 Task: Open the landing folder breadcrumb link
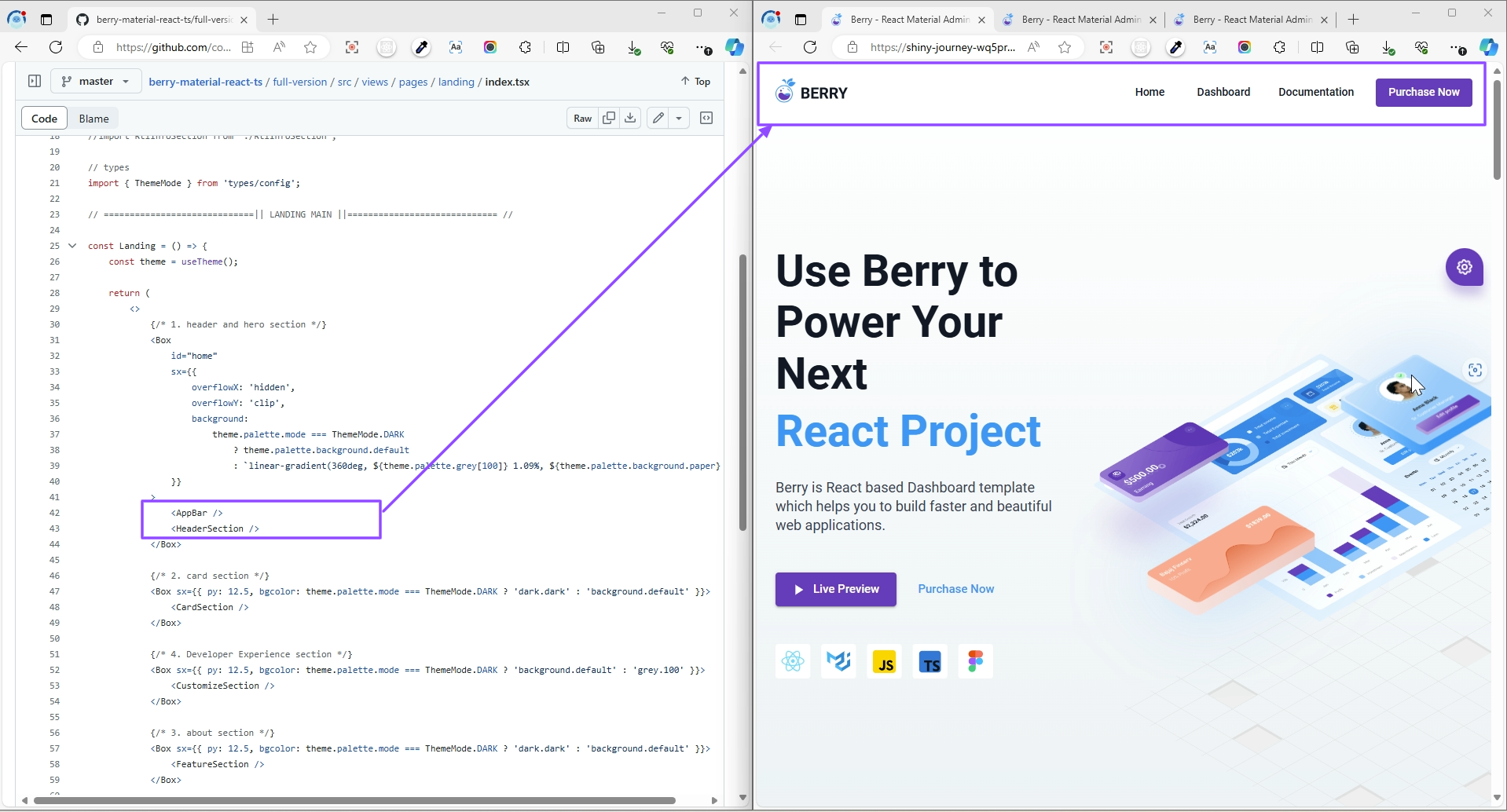pyautogui.click(x=456, y=82)
